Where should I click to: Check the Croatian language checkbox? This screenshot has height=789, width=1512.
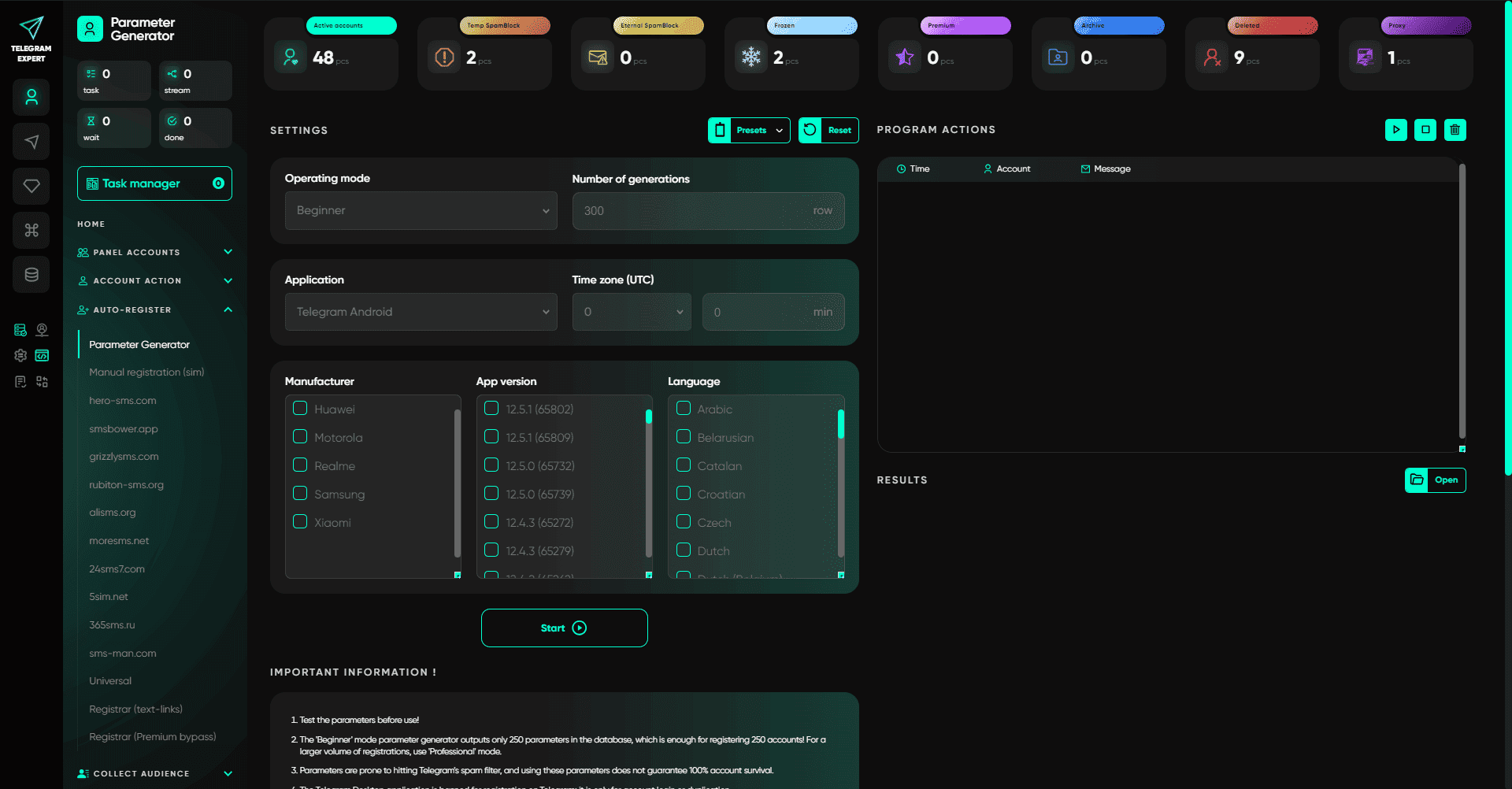[x=684, y=494]
